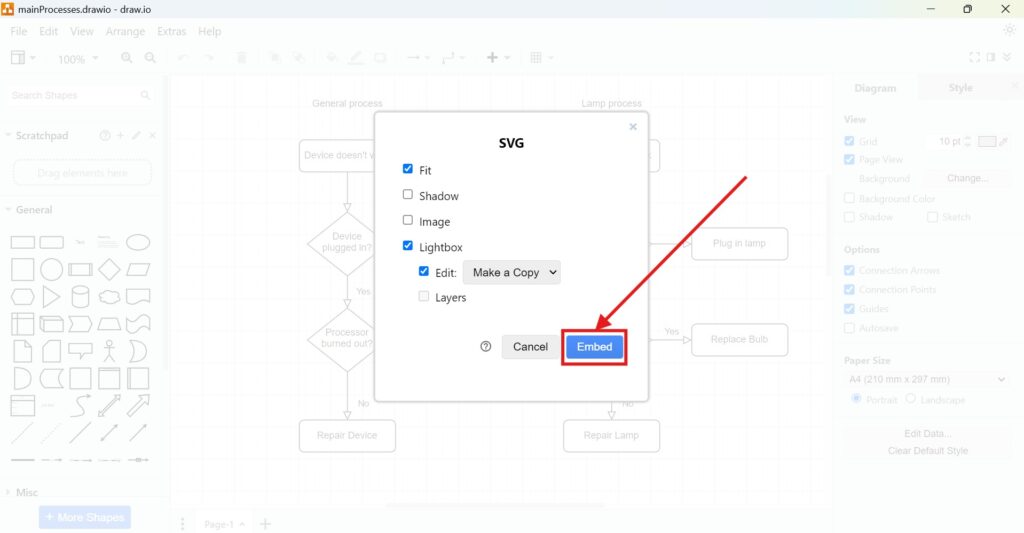
Task: Click the Zoom Out magnifier icon
Action: 150,59
